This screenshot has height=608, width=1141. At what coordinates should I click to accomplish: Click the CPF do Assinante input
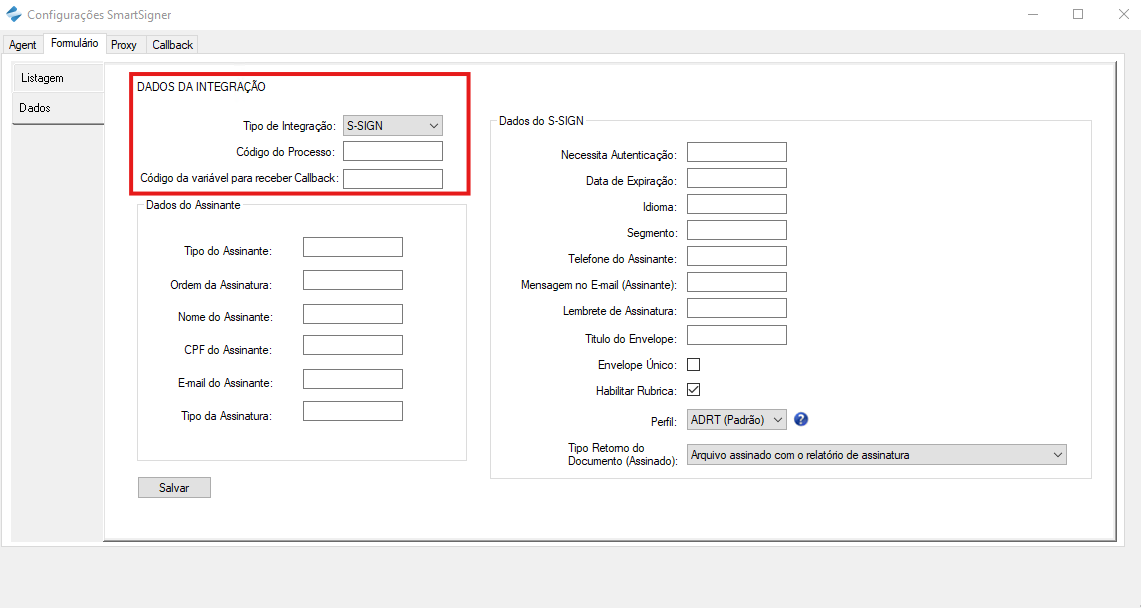(x=352, y=346)
